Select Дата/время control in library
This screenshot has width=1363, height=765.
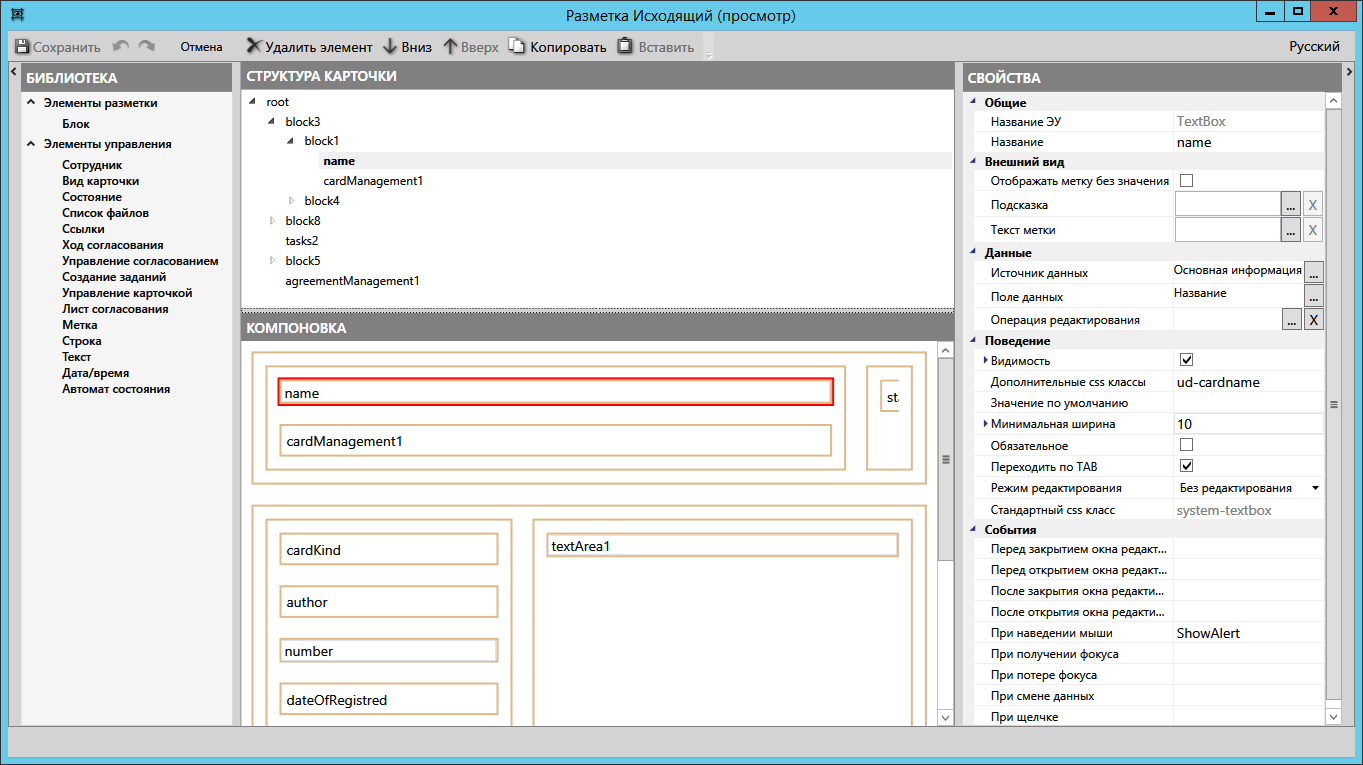coord(95,373)
